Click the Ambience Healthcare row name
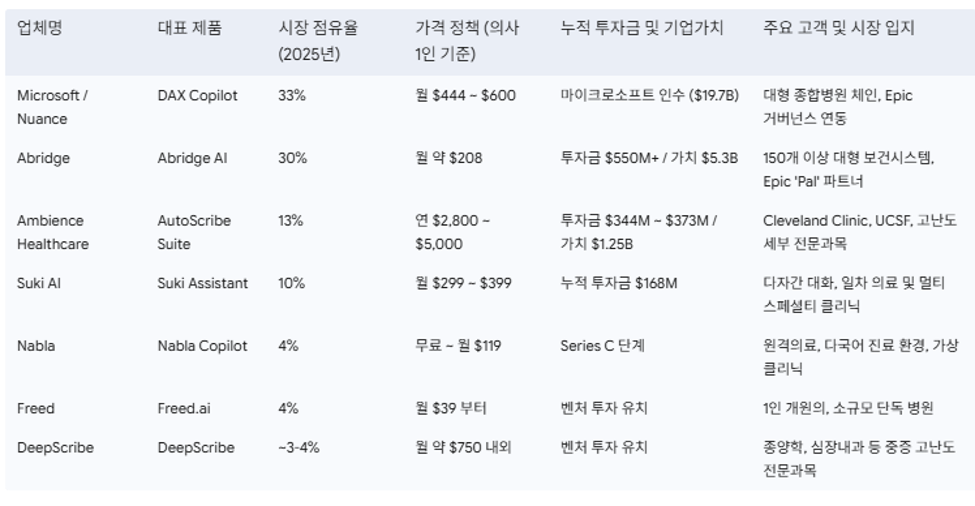This screenshot has width=975, height=506. click(x=53, y=232)
